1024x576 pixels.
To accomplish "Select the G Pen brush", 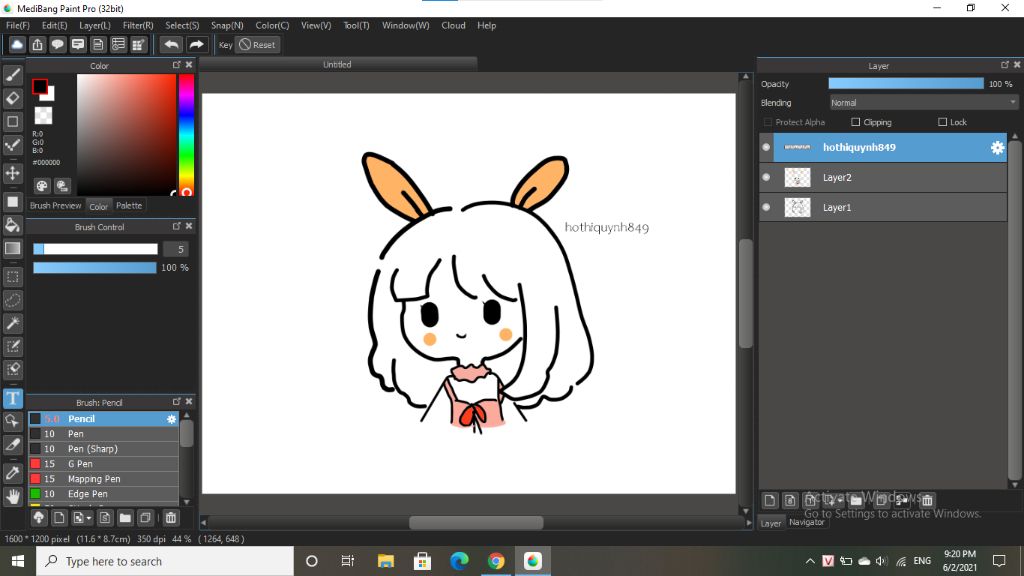I will 103,464.
